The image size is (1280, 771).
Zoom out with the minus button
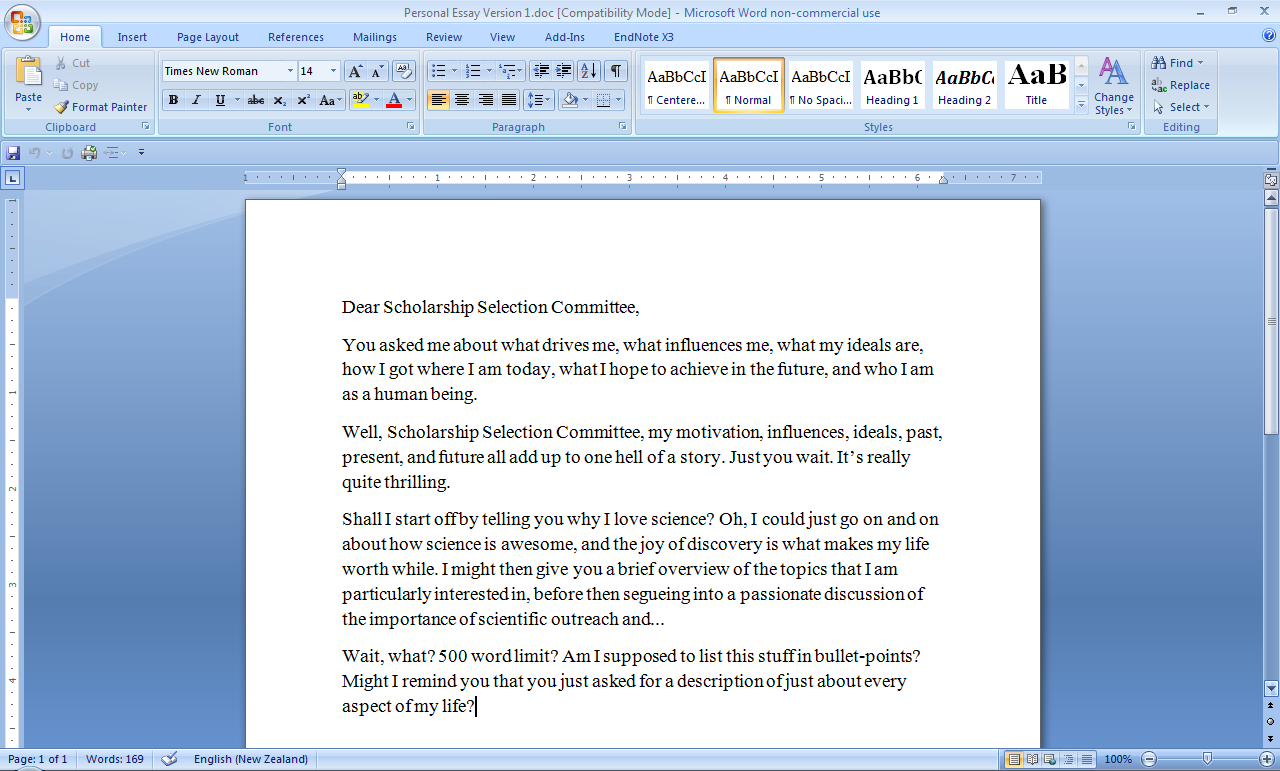coord(1150,759)
